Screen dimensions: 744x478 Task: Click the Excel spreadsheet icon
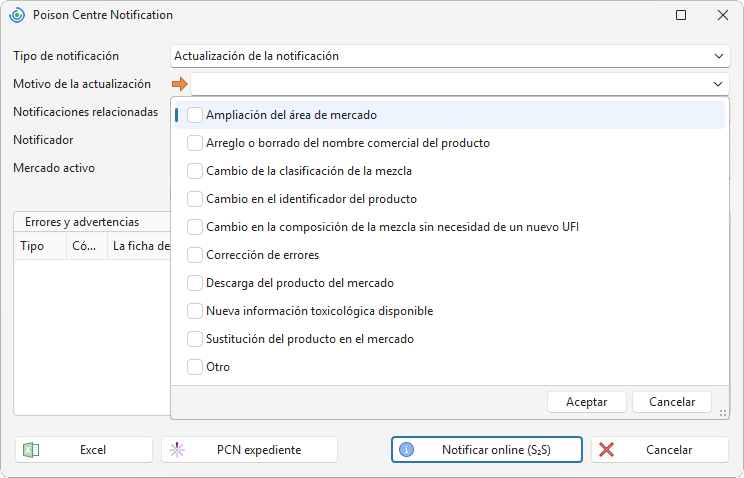pyautogui.click(x=31, y=450)
